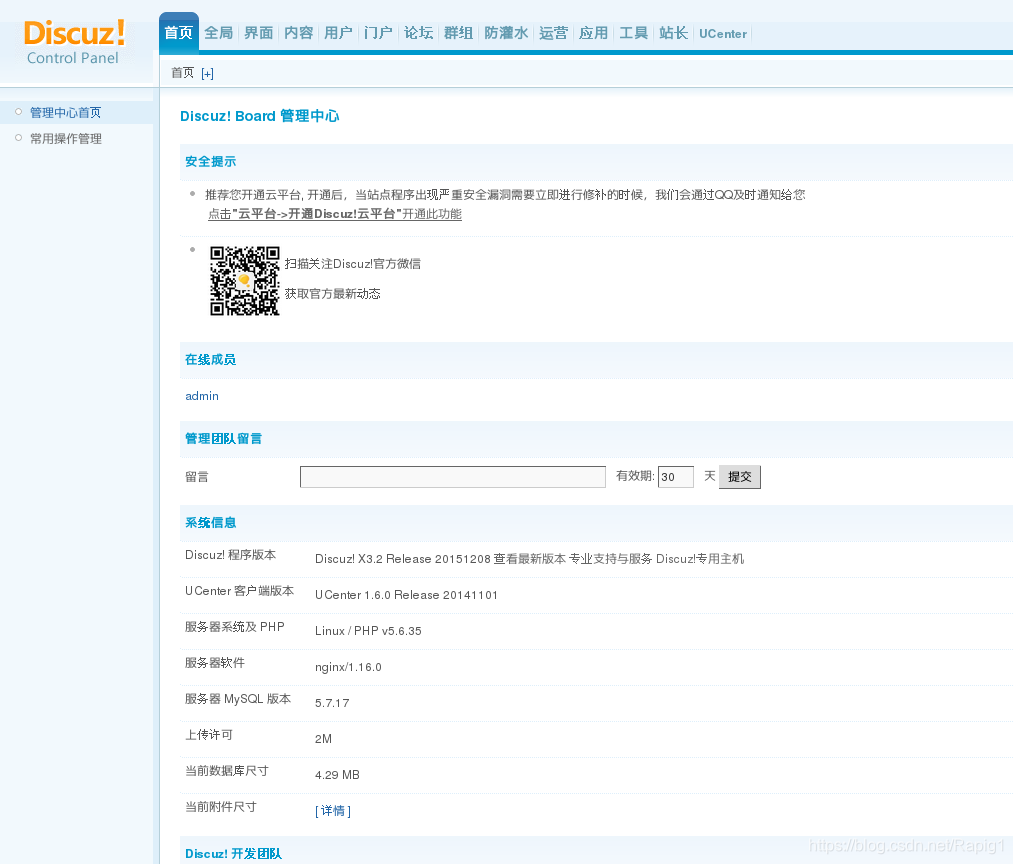1013x864 pixels.
Task: Click the 安全提示 section heading
Action: 211,162
